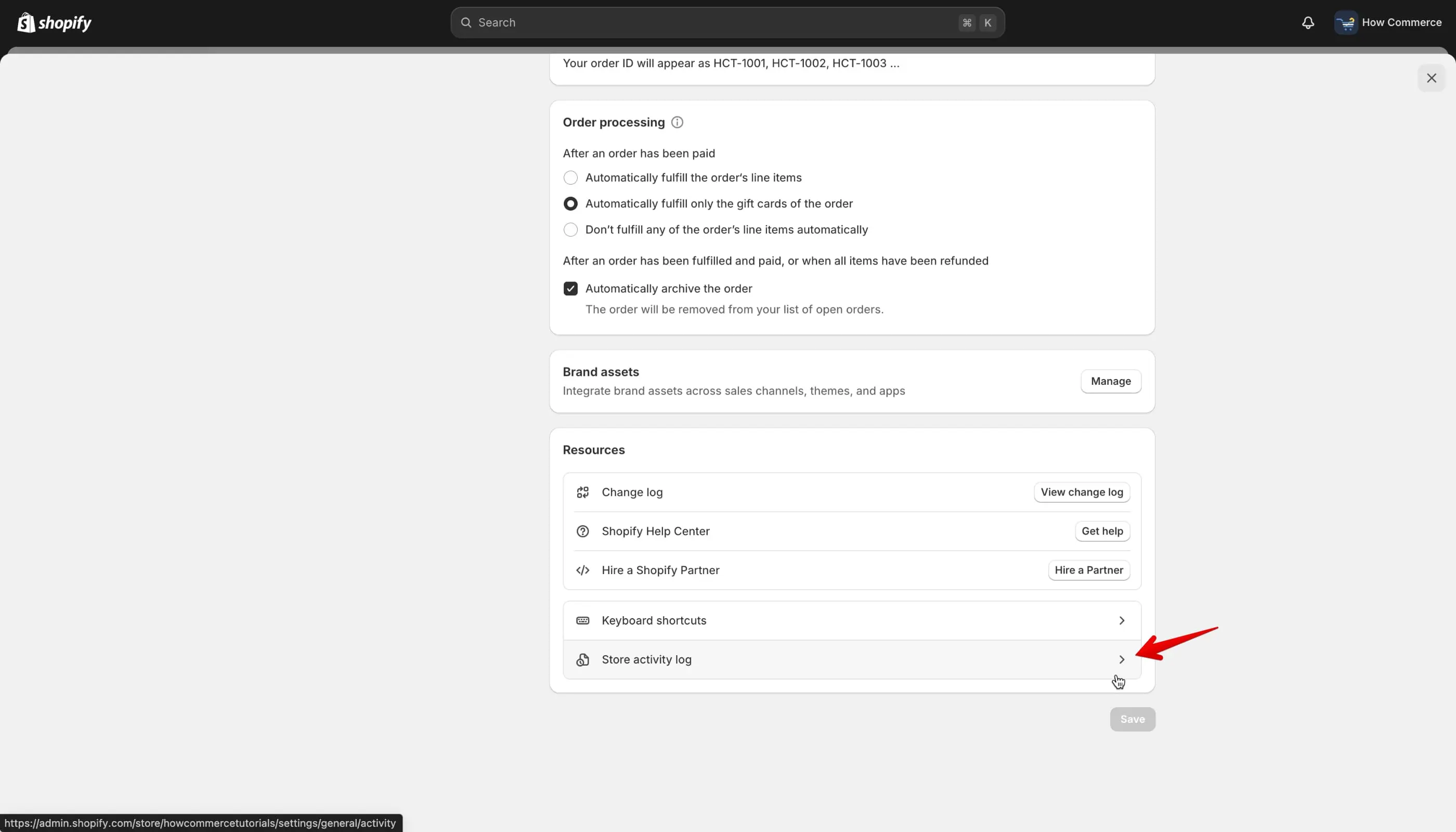Click the Resources heading

(x=593, y=450)
